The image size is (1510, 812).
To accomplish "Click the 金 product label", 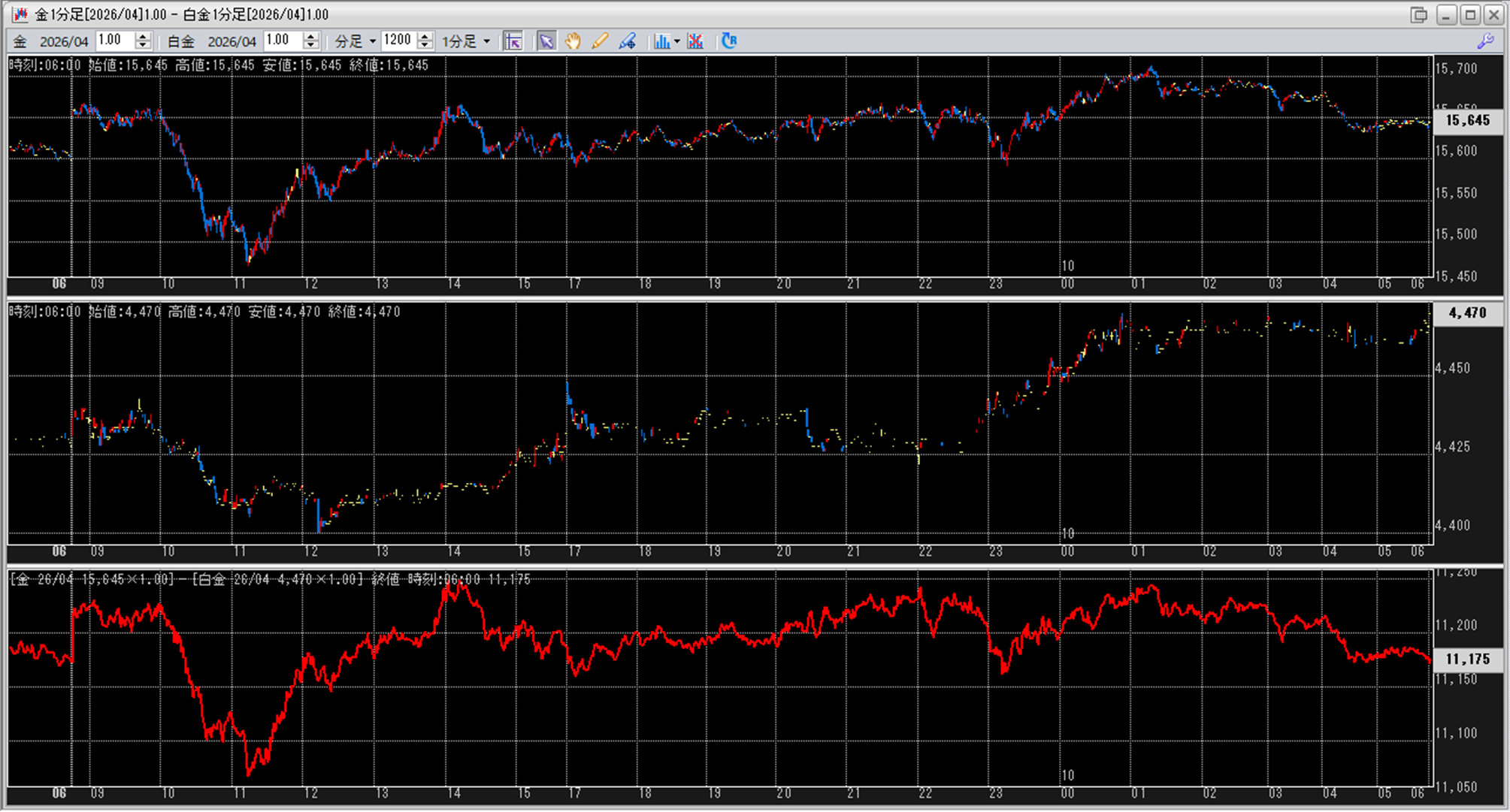I will [x=20, y=41].
